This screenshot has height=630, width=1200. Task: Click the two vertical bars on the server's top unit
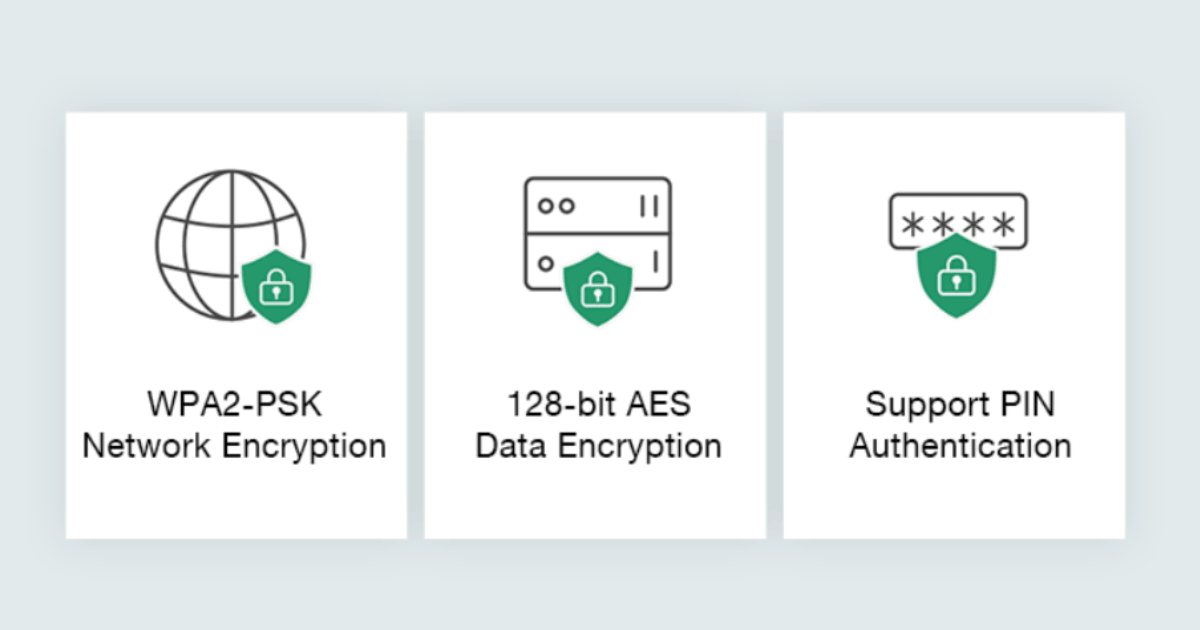click(x=648, y=206)
